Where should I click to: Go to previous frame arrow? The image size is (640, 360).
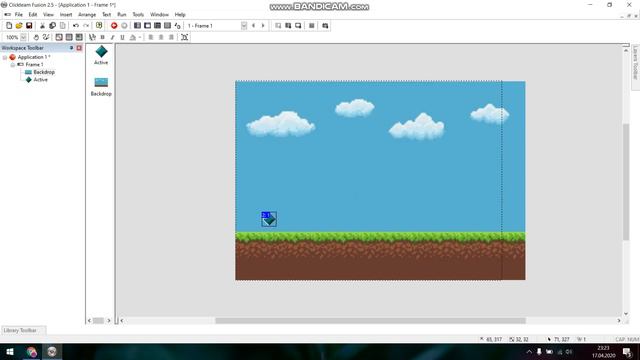pos(253,25)
